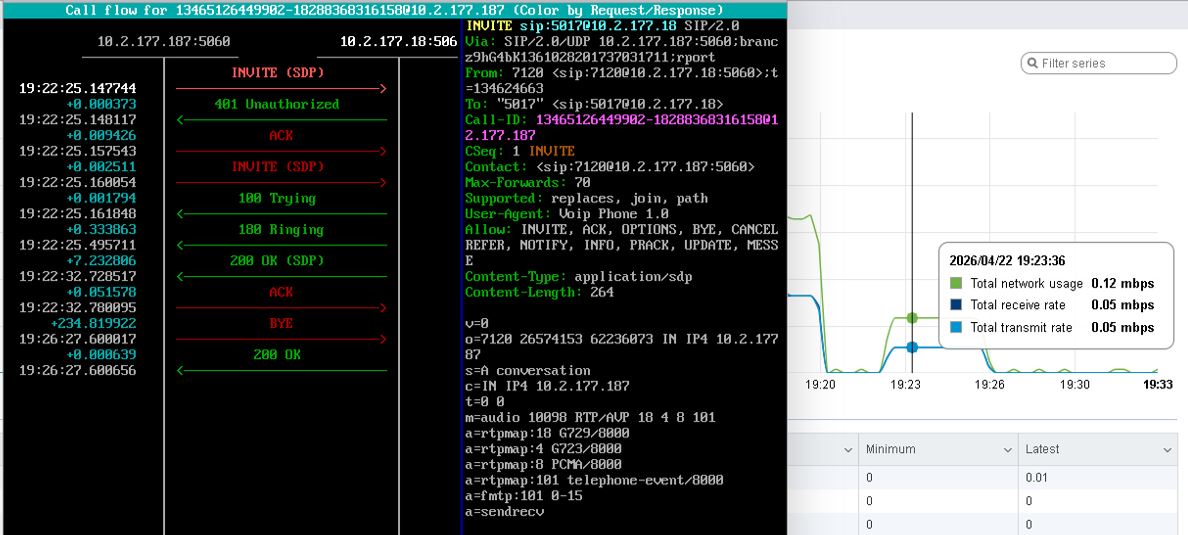This screenshot has width=1188, height=535.
Task: Click green Total network usage legend swatch
Action: pos(956,283)
